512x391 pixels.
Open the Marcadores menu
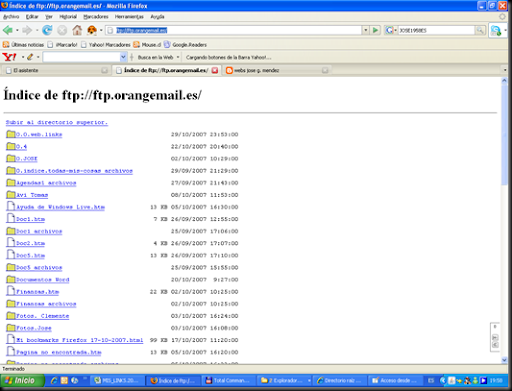point(96,17)
